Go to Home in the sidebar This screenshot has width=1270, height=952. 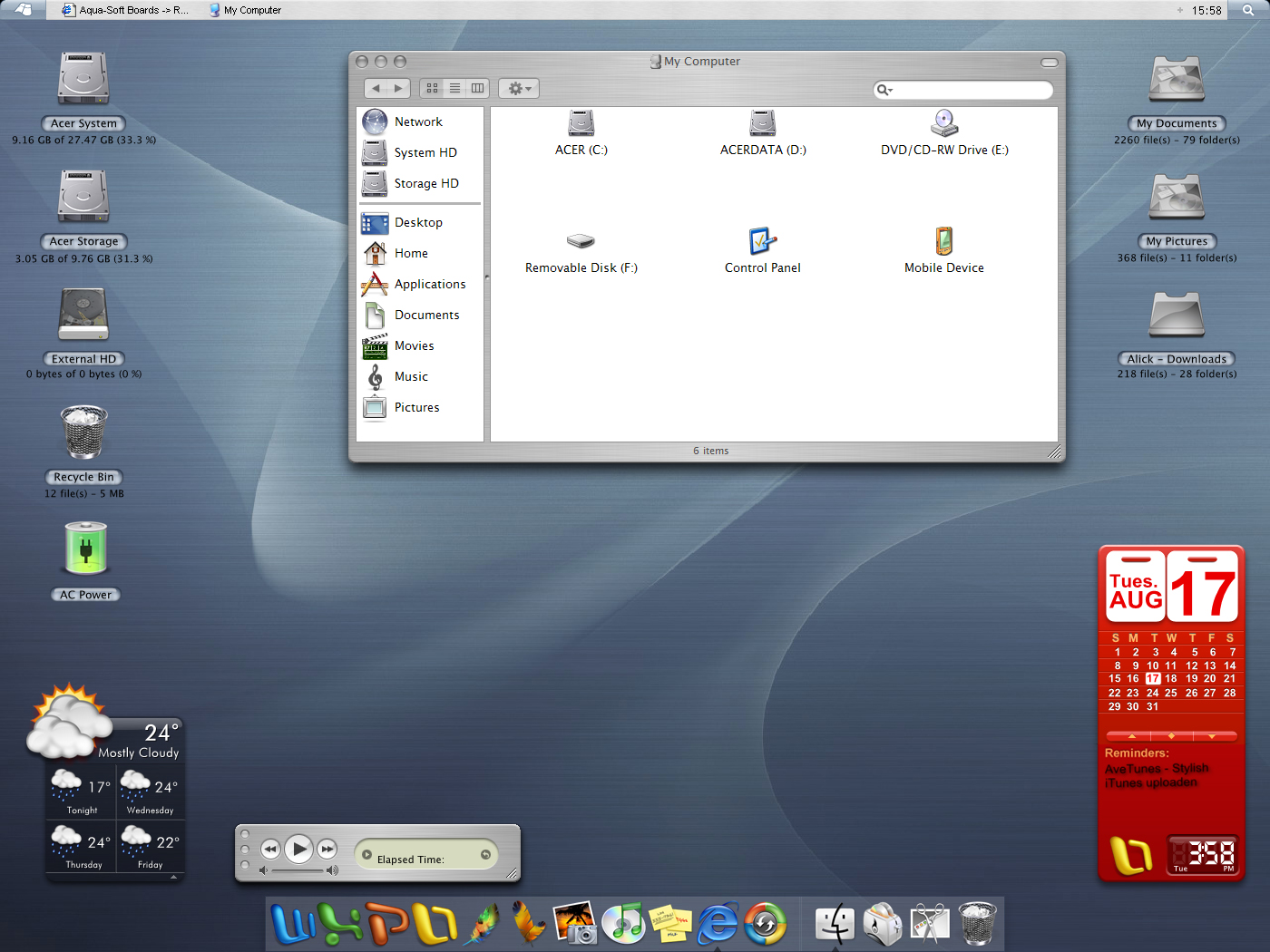[396, 253]
